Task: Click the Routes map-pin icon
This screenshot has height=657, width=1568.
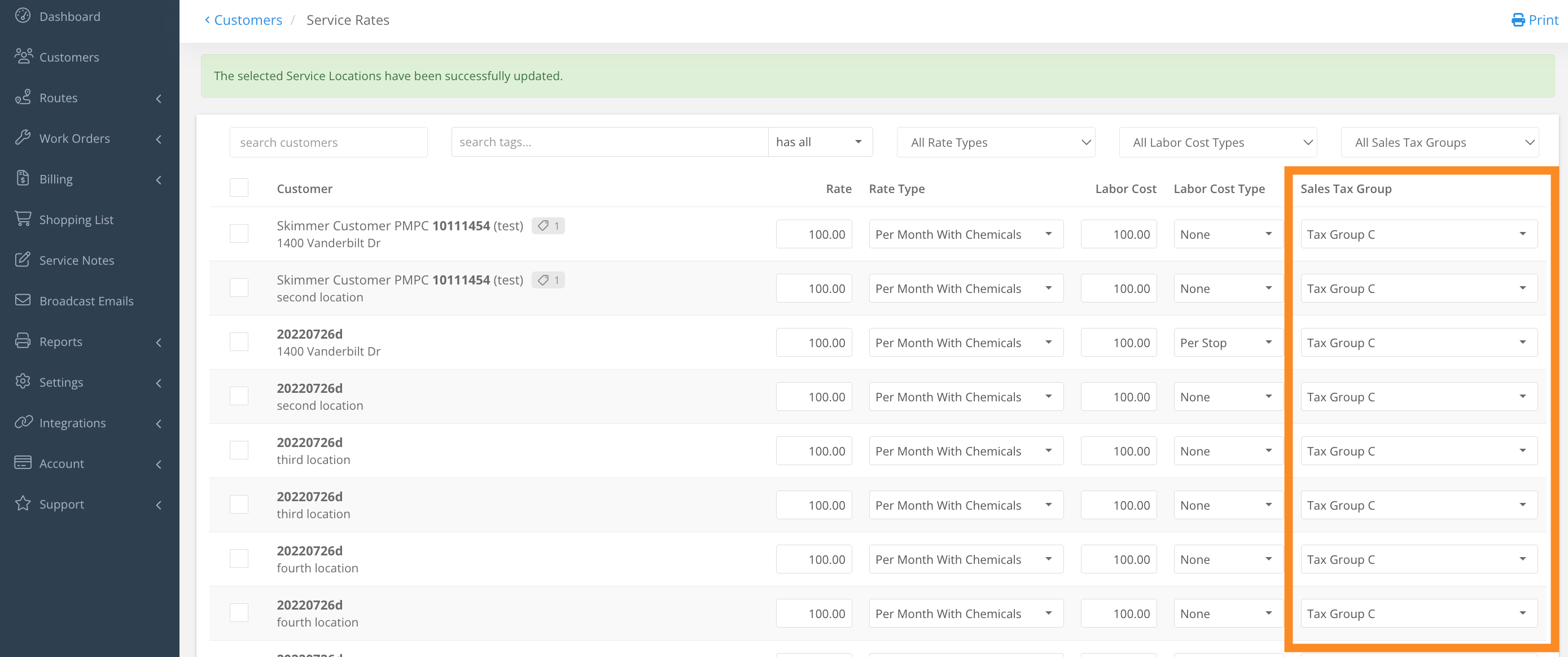Action: [x=23, y=97]
